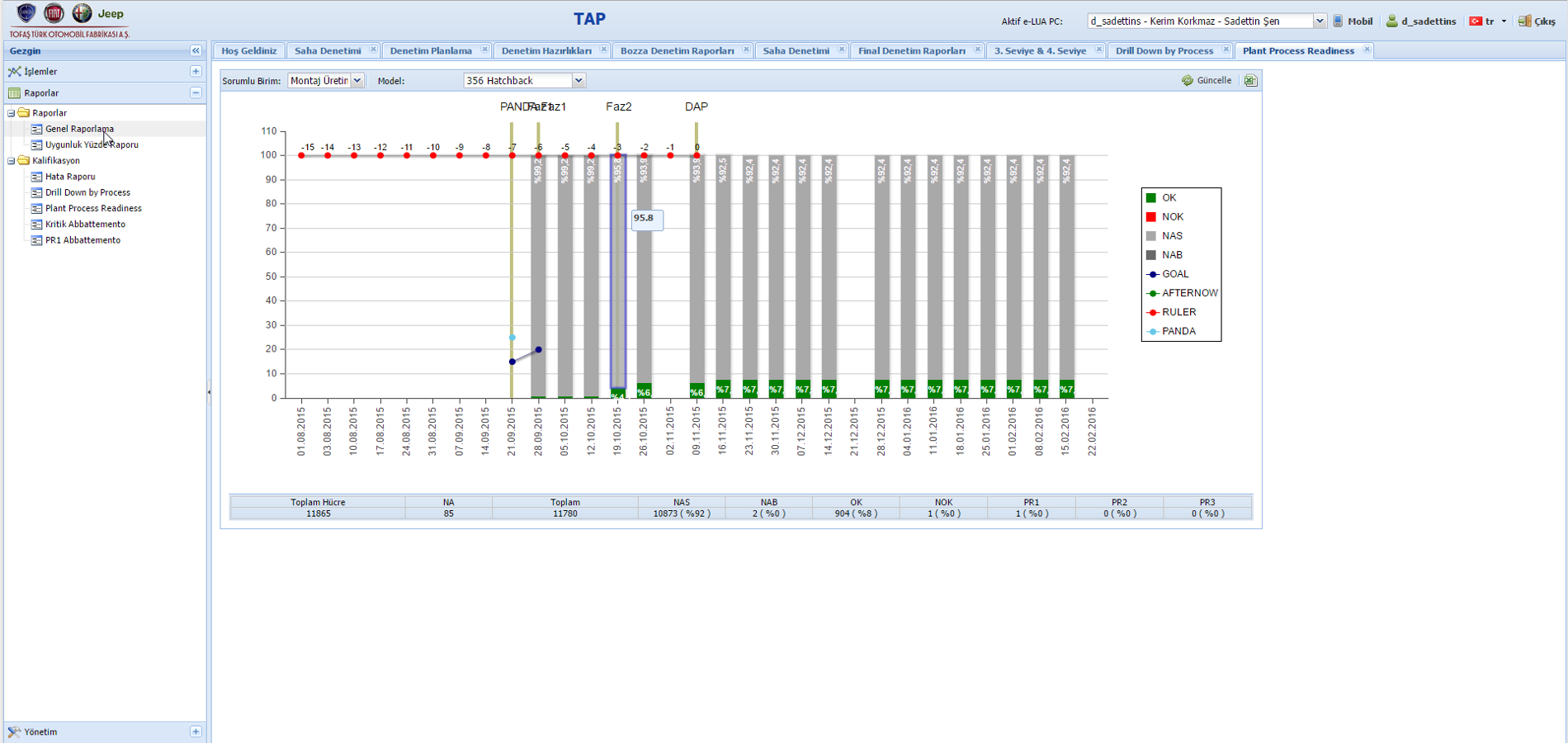Screen dimensions: 1568x743
Task: Open Genel Raporlama report
Action: tap(80, 129)
